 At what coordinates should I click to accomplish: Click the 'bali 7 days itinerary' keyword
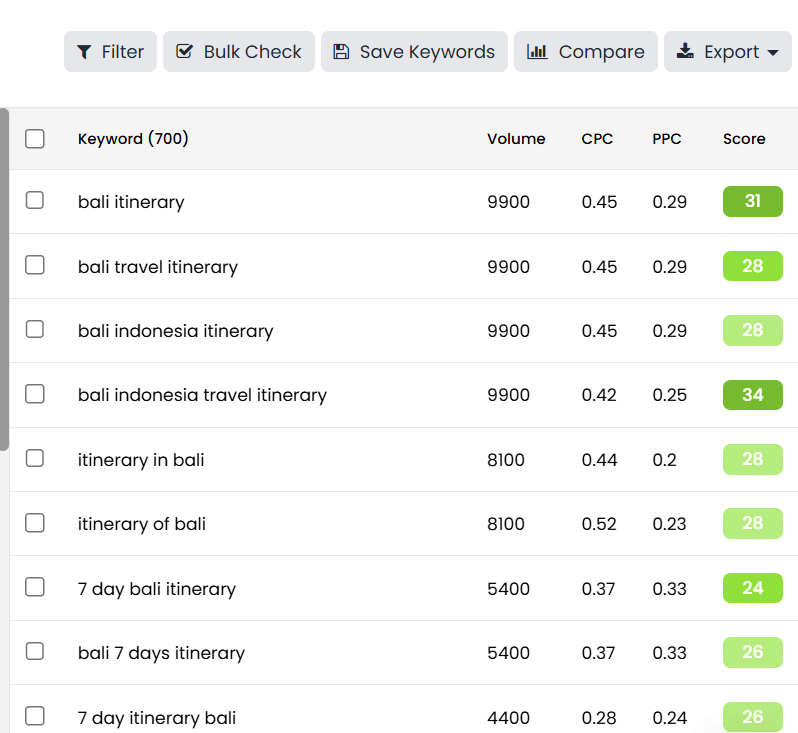pos(161,653)
